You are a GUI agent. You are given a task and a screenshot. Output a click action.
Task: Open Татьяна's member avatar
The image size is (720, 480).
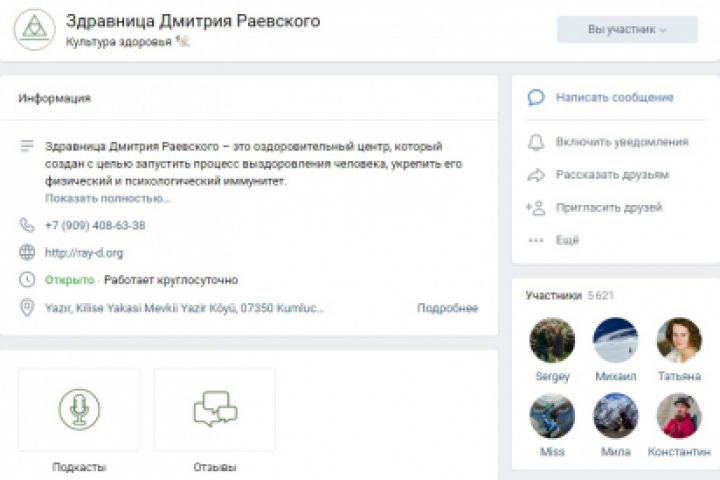point(679,340)
